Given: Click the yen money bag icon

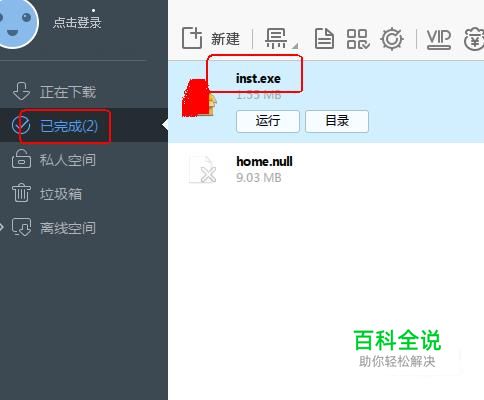Looking at the screenshot, I should (x=474, y=39).
